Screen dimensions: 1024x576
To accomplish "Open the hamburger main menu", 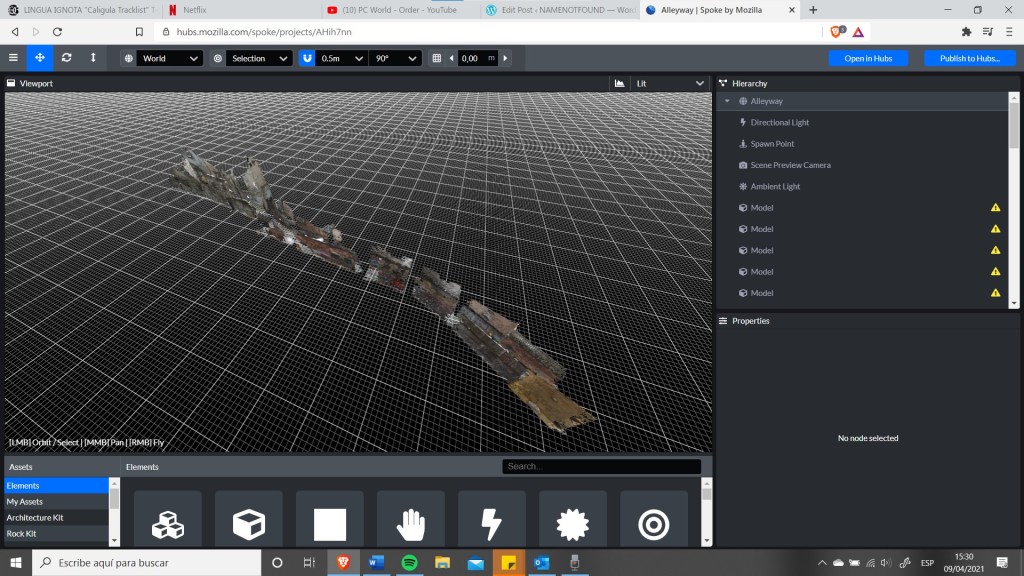I will pos(13,58).
